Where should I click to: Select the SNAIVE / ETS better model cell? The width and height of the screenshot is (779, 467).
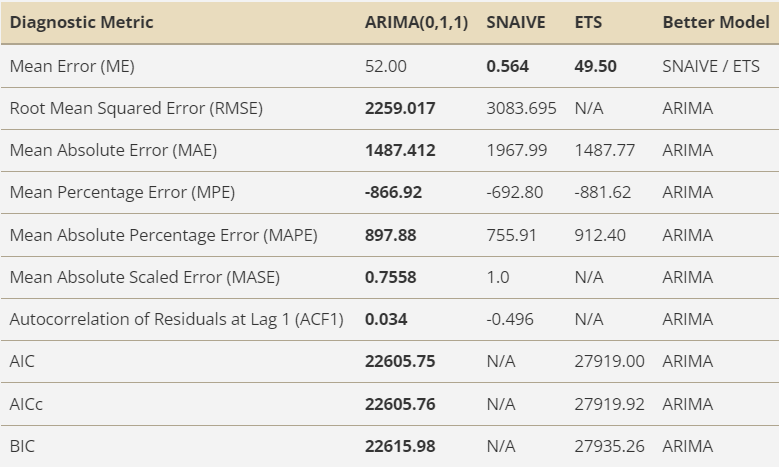click(x=711, y=67)
